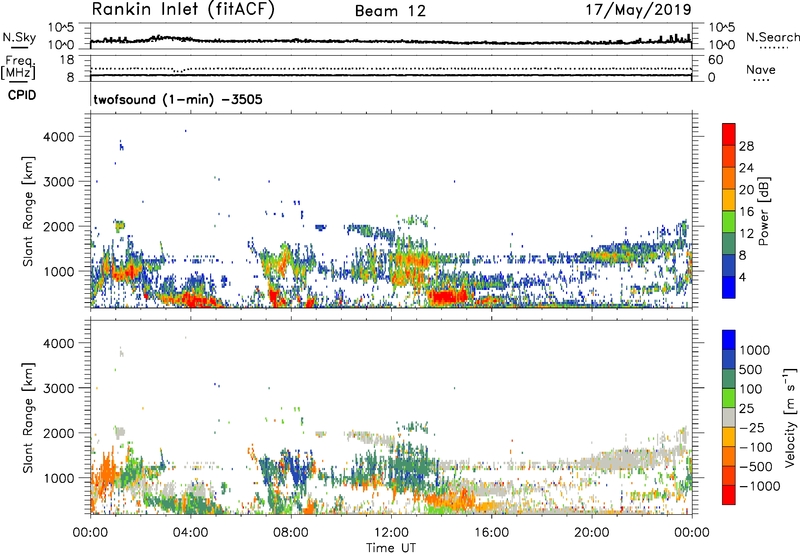The image size is (800, 554).
Task: Click the 'N.Search' legend label
Action: tap(772, 37)
